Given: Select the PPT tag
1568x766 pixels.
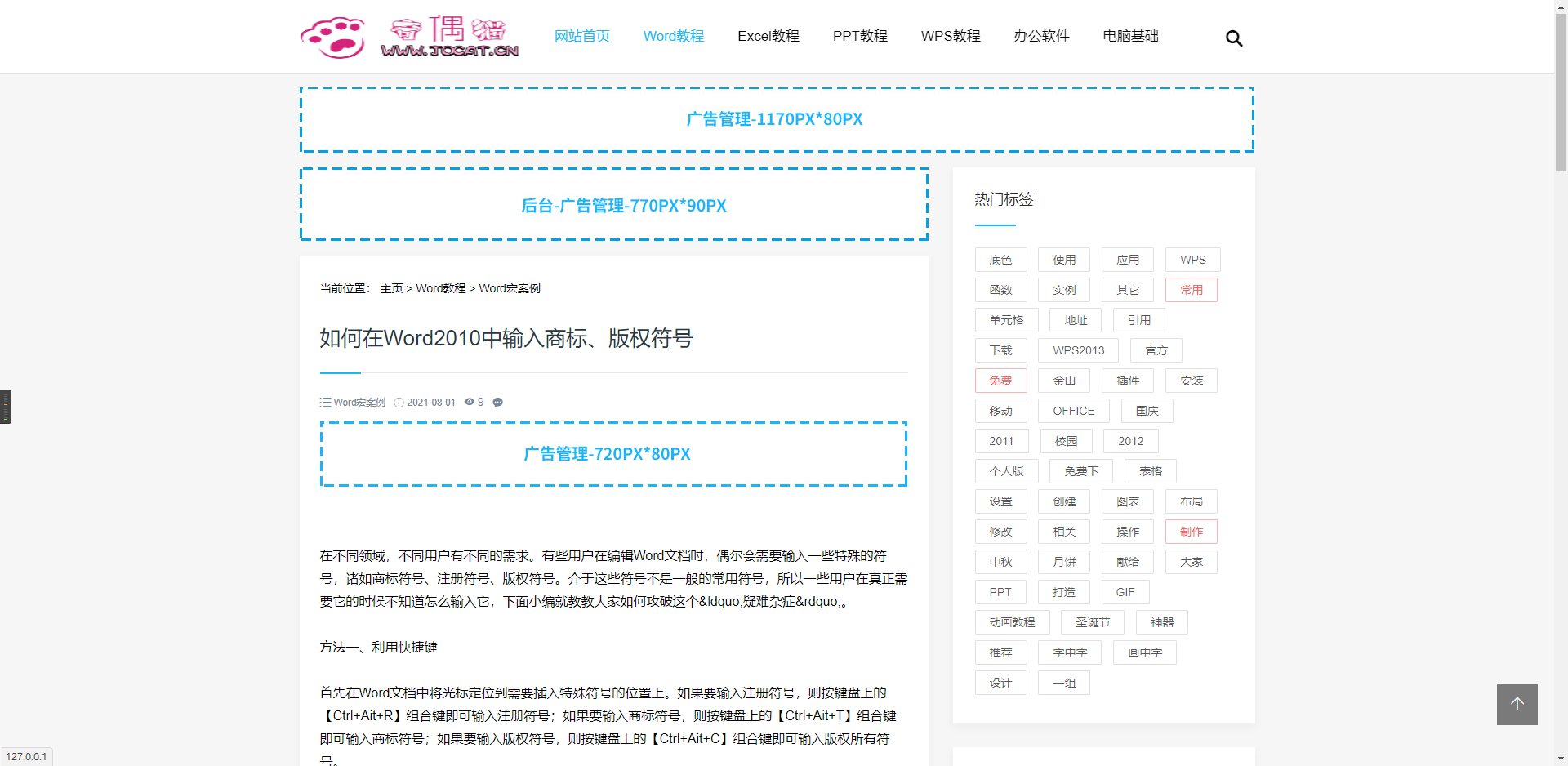Looking at the screenshot, I should tap(1000, 592).
